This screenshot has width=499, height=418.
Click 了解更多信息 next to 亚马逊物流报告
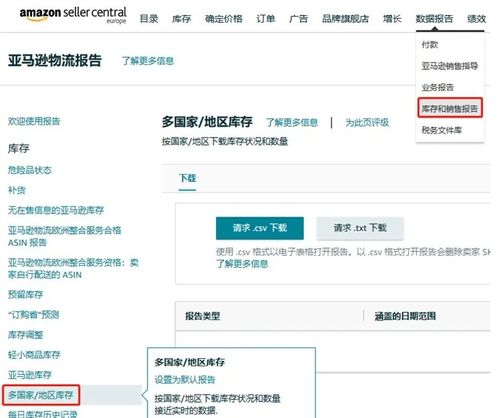click(148, 61)
